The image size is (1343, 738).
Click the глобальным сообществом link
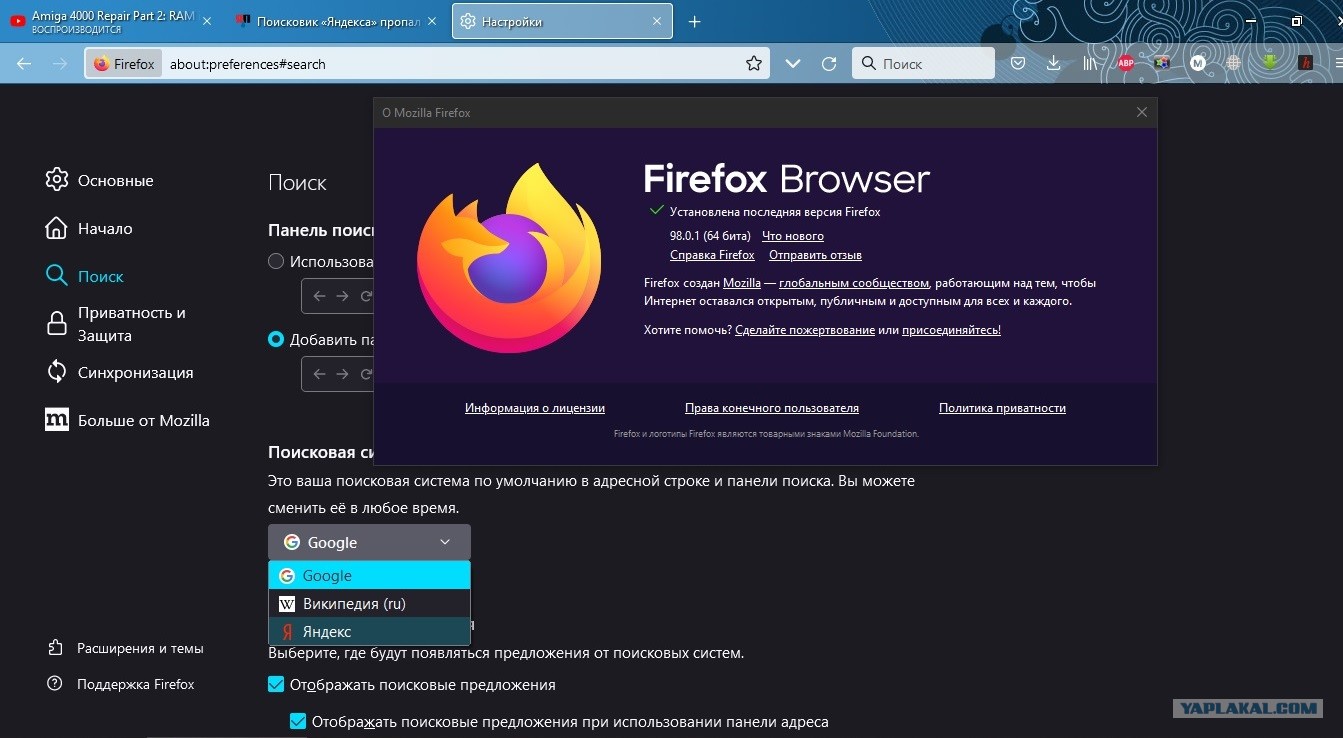tap(854, 283)
